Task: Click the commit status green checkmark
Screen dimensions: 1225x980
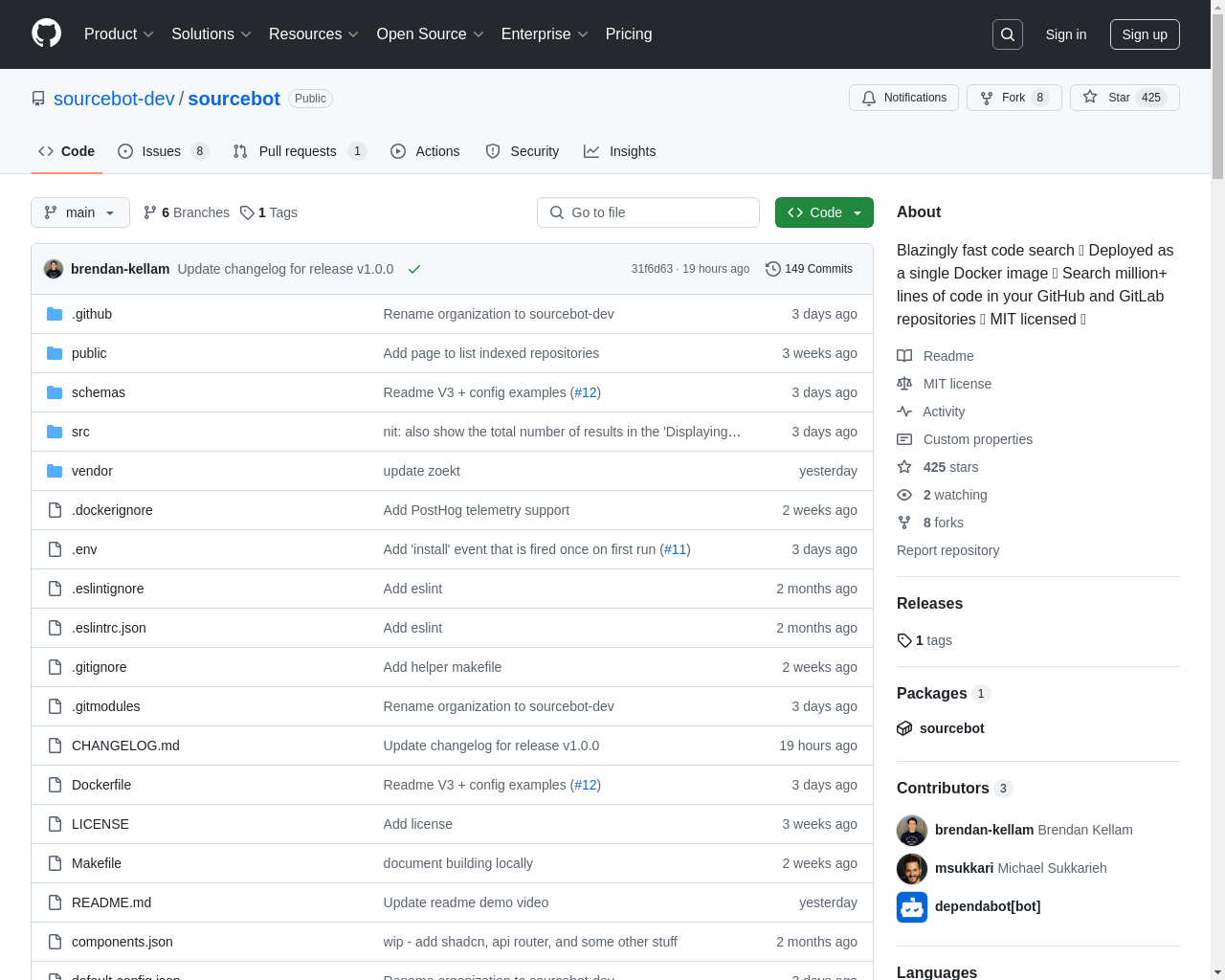Action: pyautogui.click(x=414, y=269)
